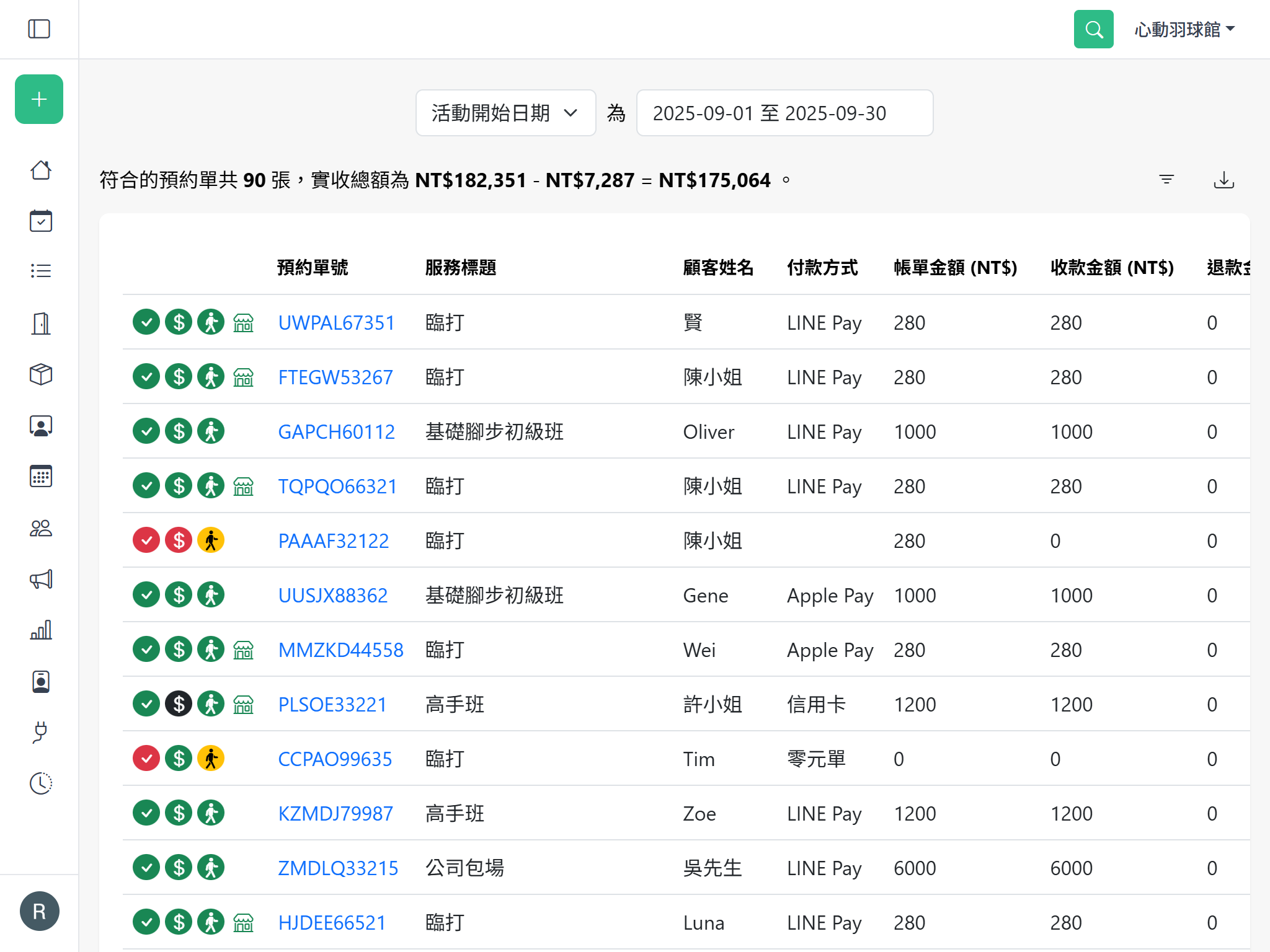Image resolution: width=1270 pixels, height=952 pixels.
Task: Open booking ZMDLQ33215
Action: click(x=338, y=868)
